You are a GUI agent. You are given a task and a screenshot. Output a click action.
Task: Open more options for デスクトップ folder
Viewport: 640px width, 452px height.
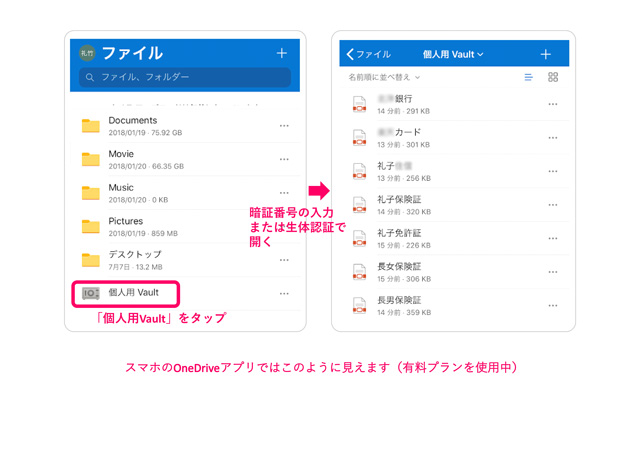(284, 260)
